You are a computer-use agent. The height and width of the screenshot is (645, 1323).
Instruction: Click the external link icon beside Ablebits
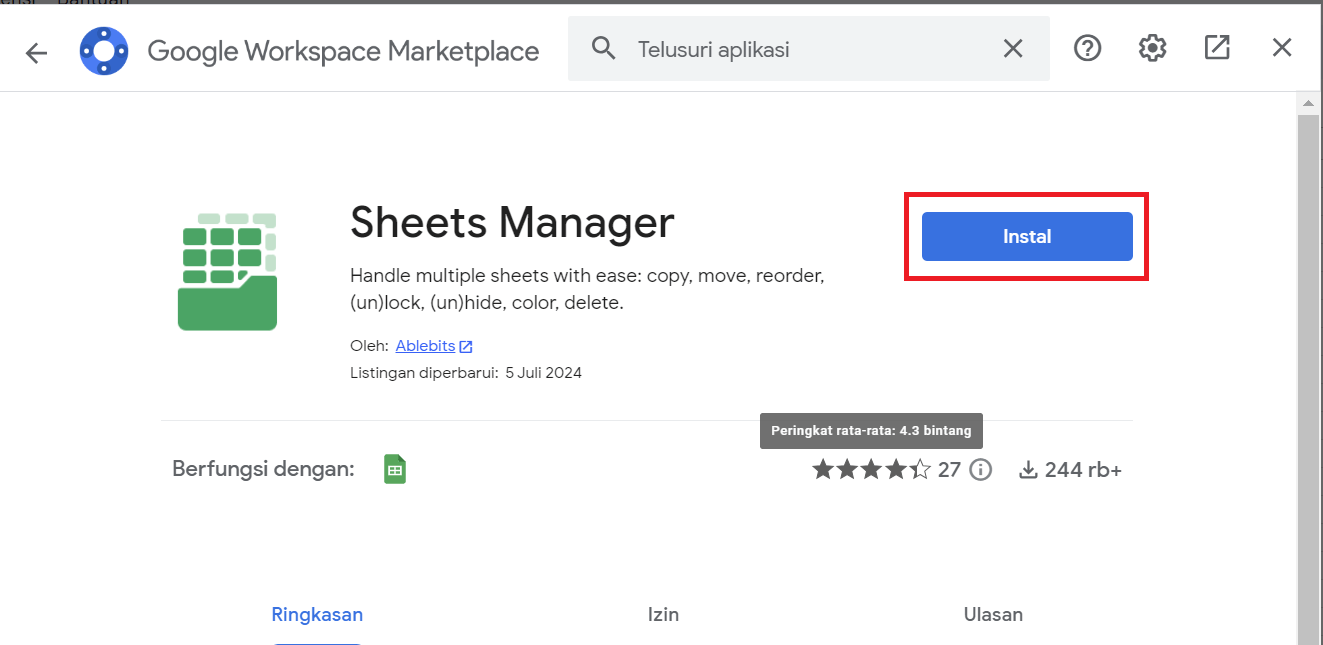click(x=466, y=345)
